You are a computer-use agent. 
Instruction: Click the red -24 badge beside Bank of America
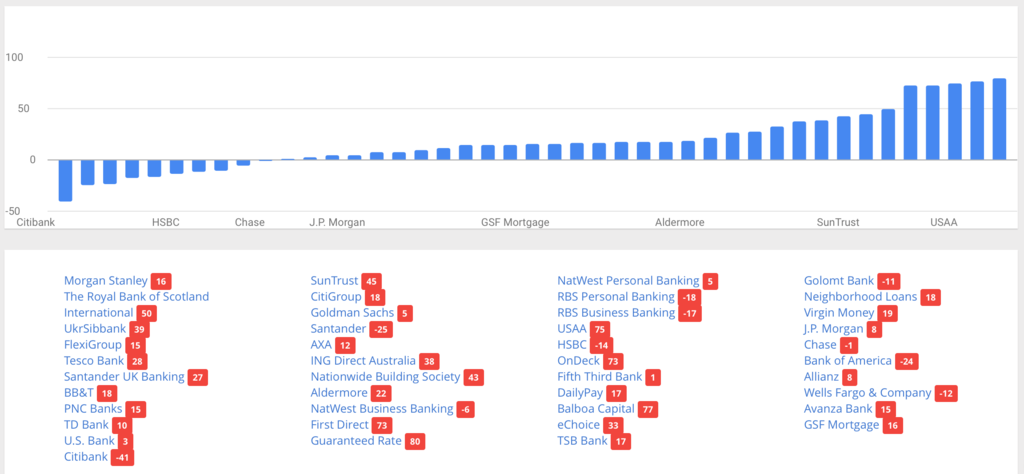tap(906, 361)
